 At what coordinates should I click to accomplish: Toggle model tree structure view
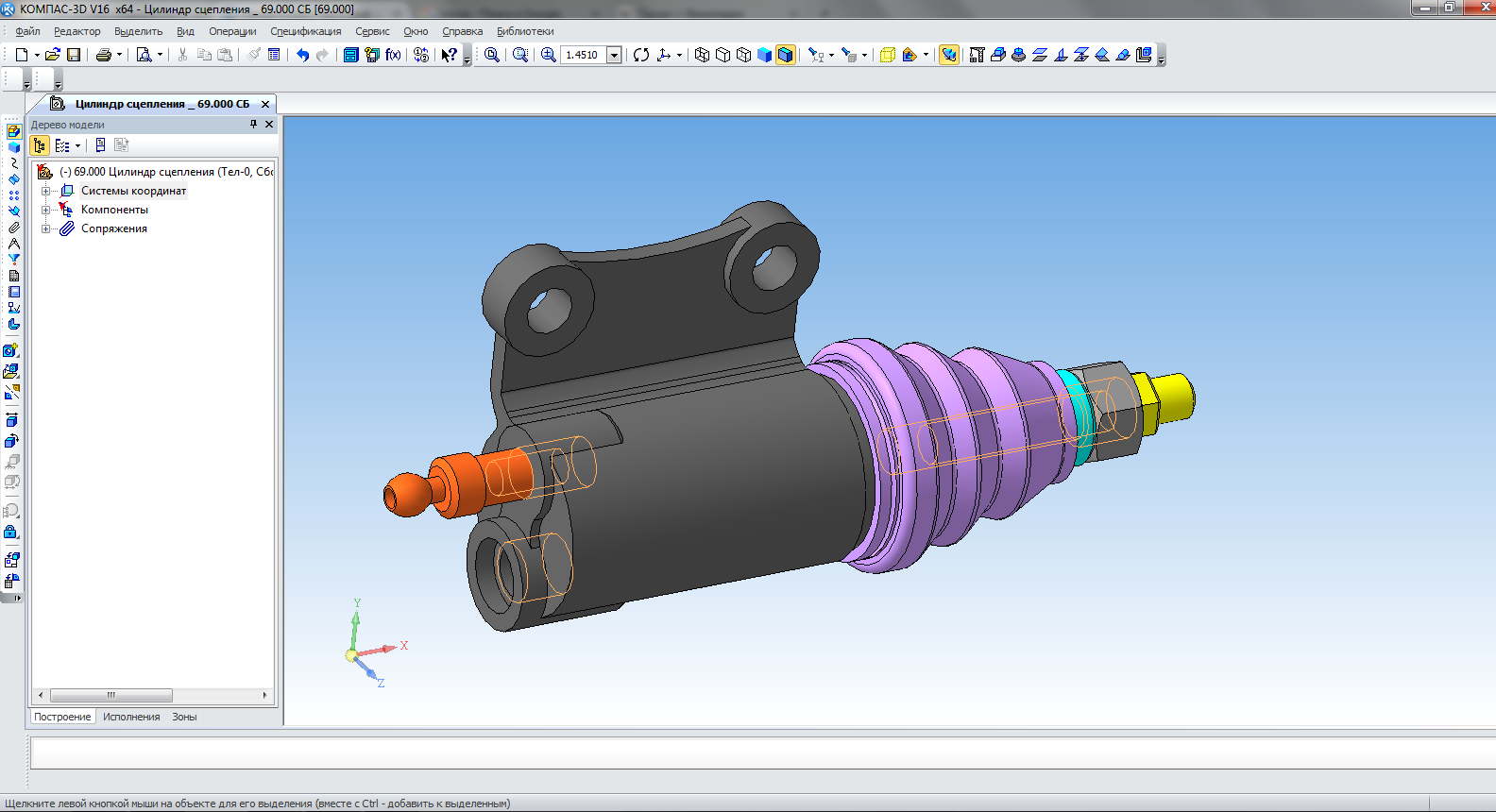40,145
